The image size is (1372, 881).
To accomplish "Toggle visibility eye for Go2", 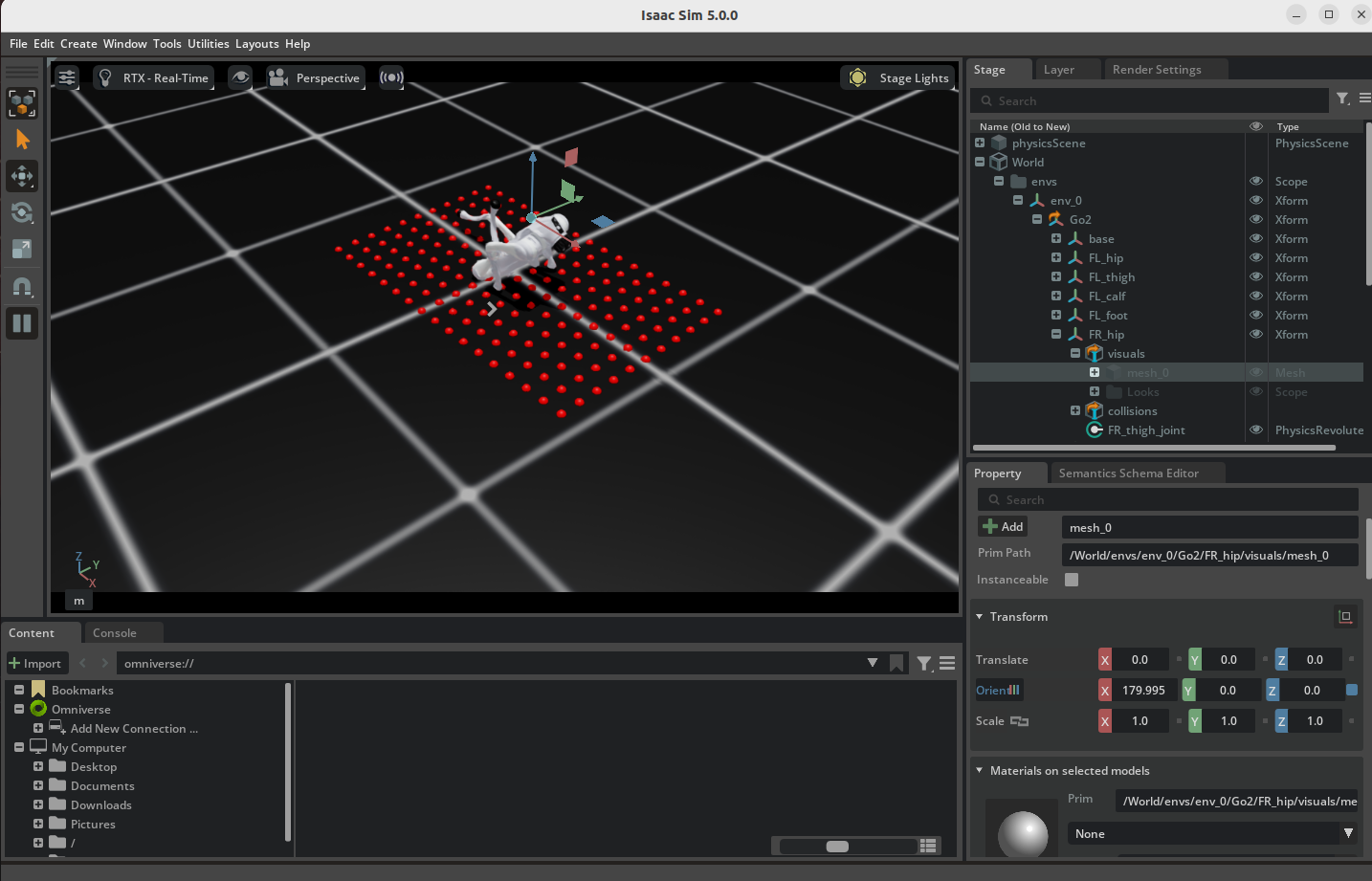I will [x=1256, y=219].
